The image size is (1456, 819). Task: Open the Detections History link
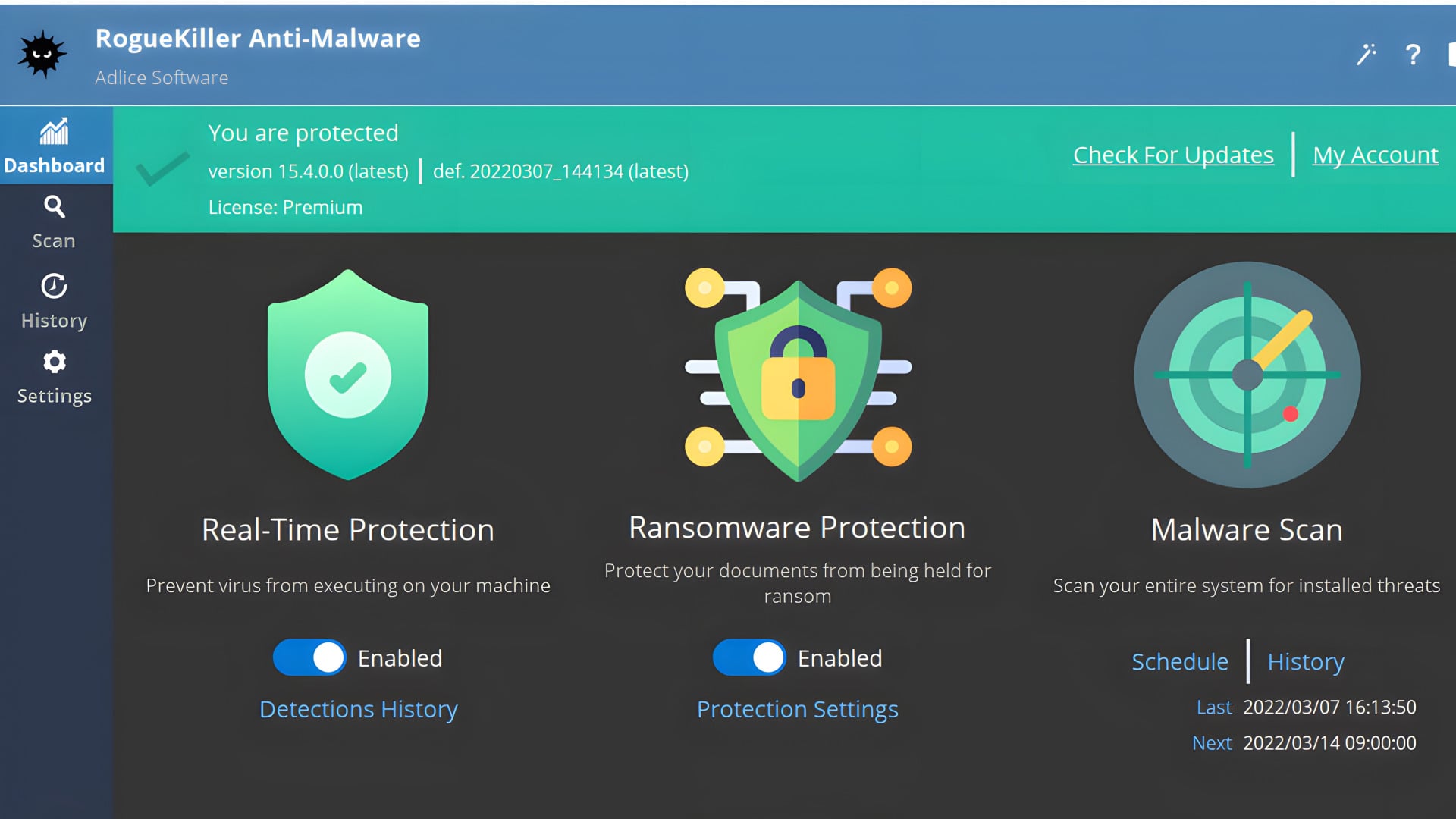click(x=359, y=709)
